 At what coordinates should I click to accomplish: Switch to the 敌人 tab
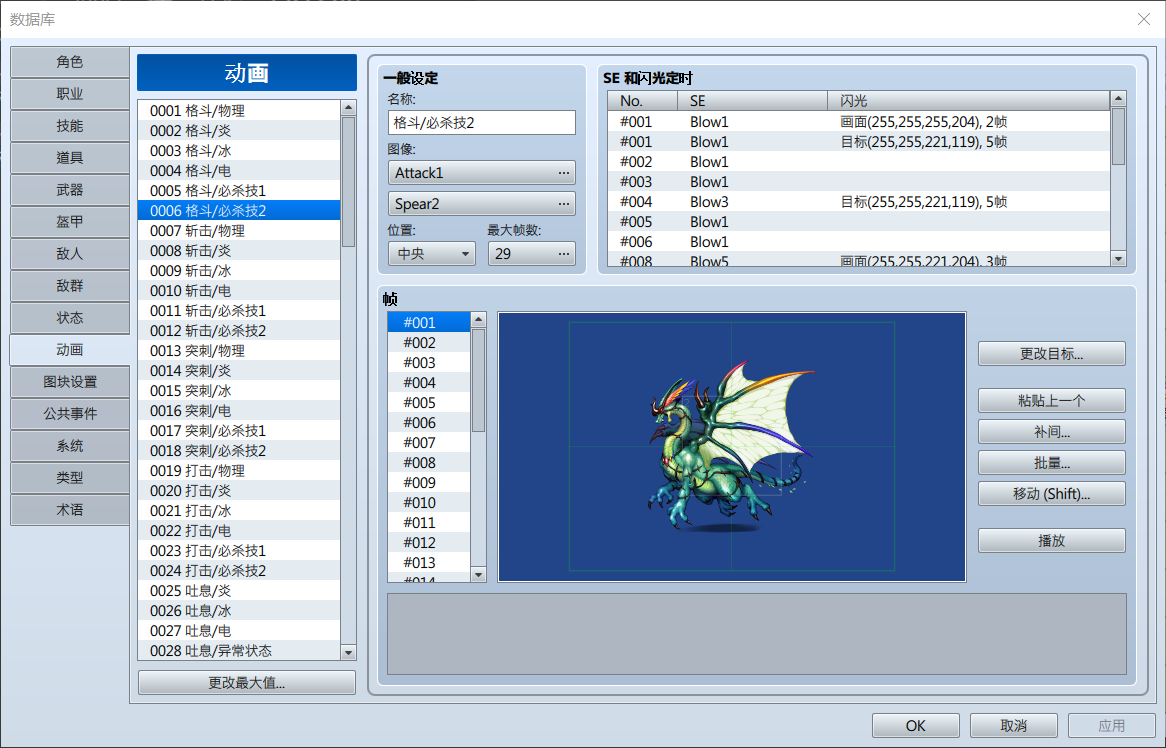pyautogui.click(x=69, y=254)
